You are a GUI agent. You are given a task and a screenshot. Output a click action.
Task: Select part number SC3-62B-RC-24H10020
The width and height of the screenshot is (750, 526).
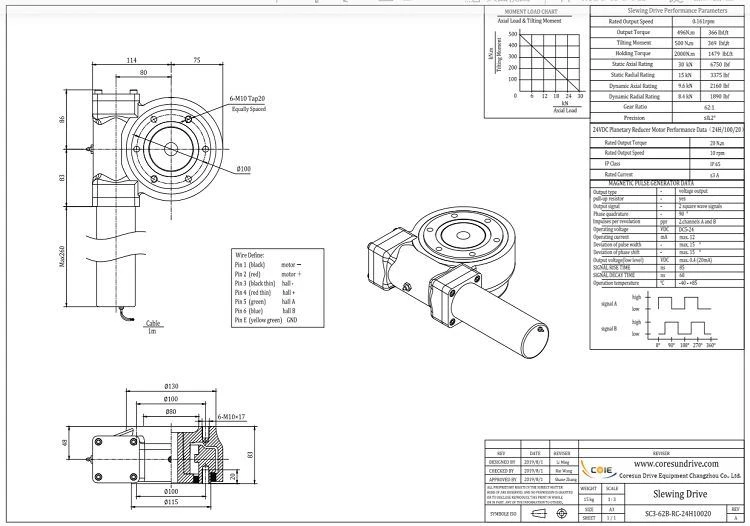pyautogui.click(x=678, y=514)
